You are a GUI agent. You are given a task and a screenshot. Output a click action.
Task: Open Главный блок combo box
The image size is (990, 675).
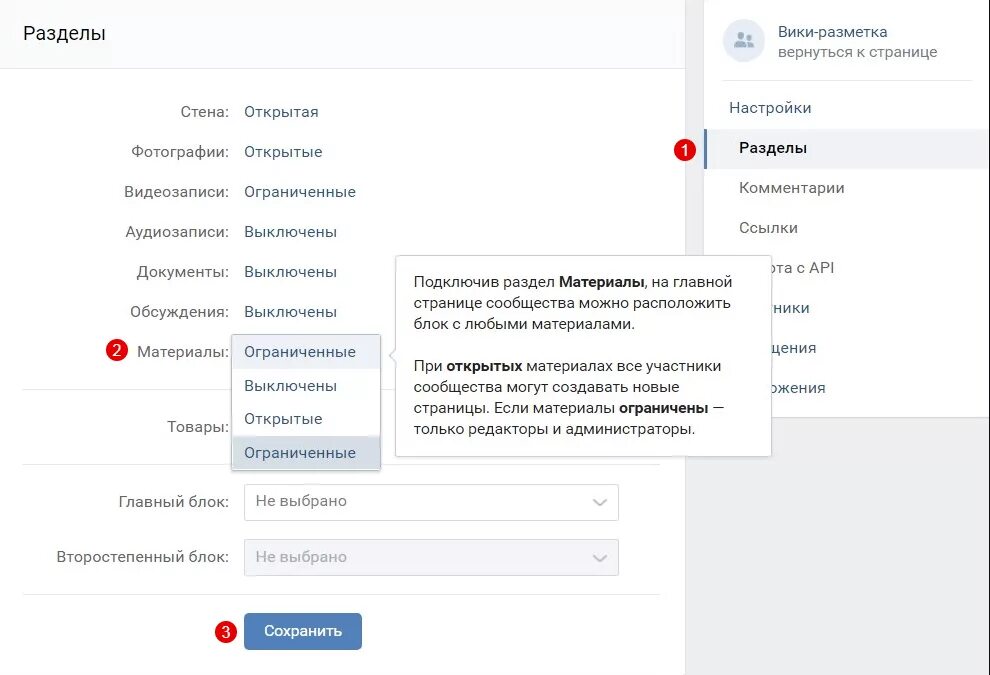431,502
